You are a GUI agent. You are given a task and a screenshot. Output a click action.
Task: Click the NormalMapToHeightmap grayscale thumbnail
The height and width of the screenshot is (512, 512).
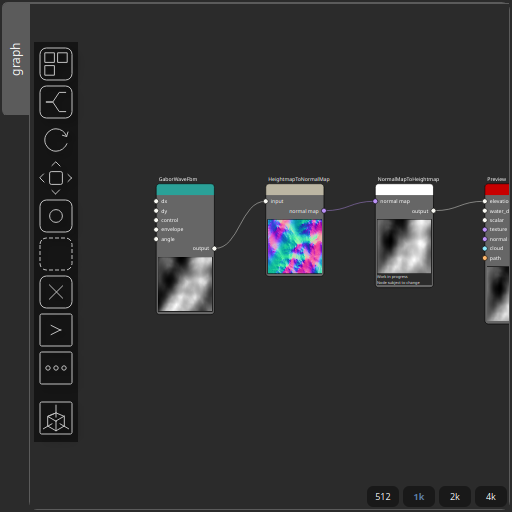click(404, 246)
